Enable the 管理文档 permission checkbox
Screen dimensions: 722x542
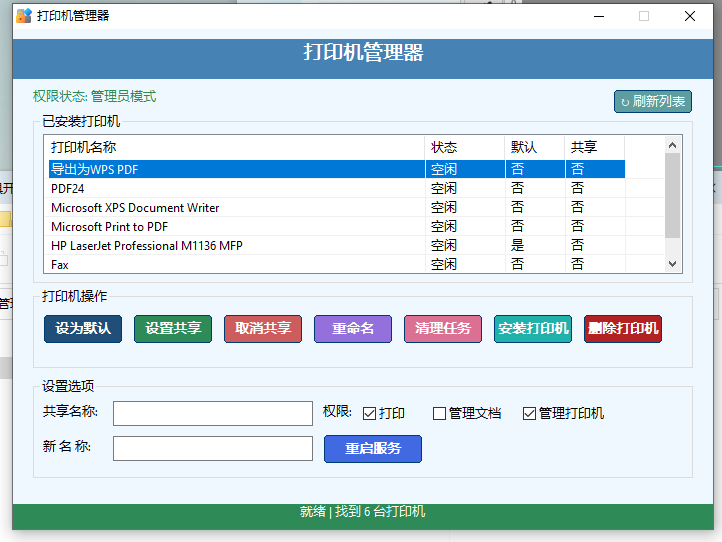[x=439, y=414]
